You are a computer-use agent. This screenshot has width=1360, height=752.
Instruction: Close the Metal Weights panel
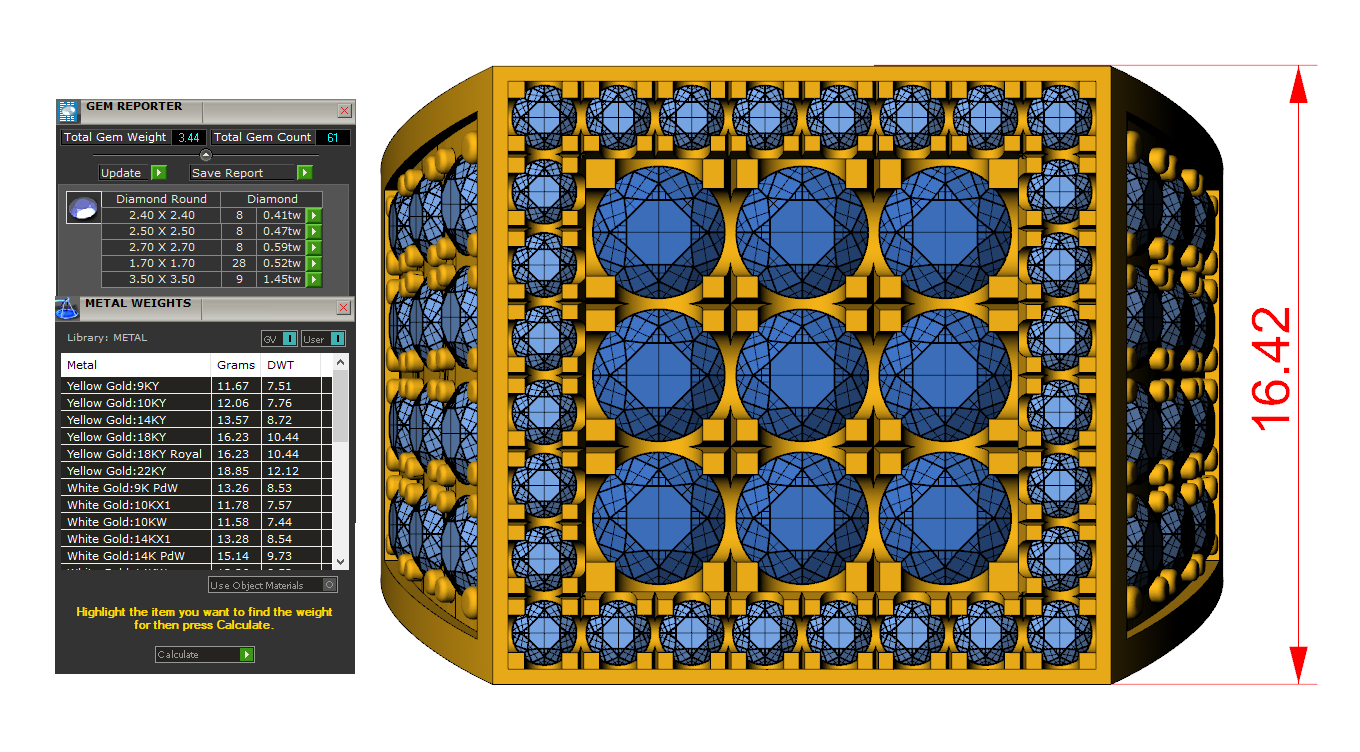pyautogui.click(x=344, y=308)
